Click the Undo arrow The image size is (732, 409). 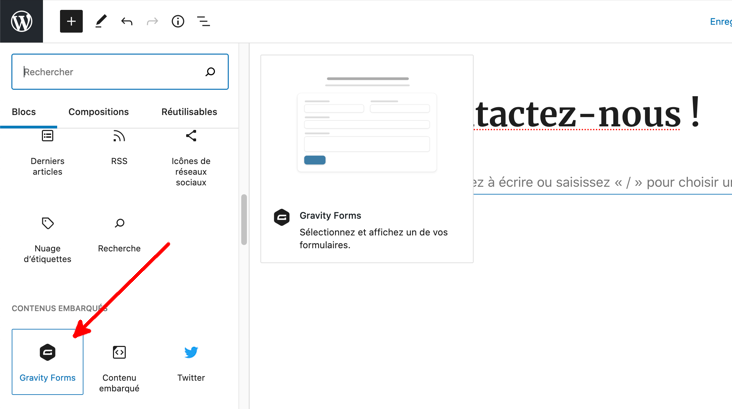click(126, 21)
